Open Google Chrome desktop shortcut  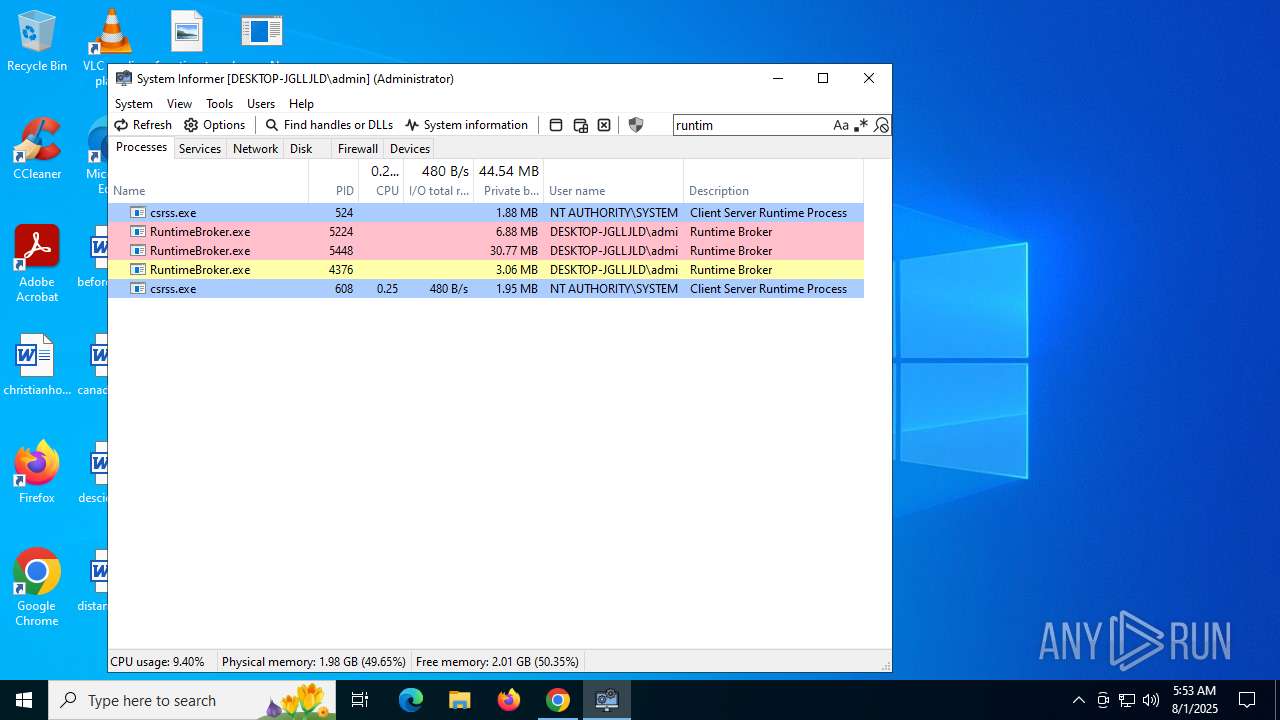click(37, 588)
